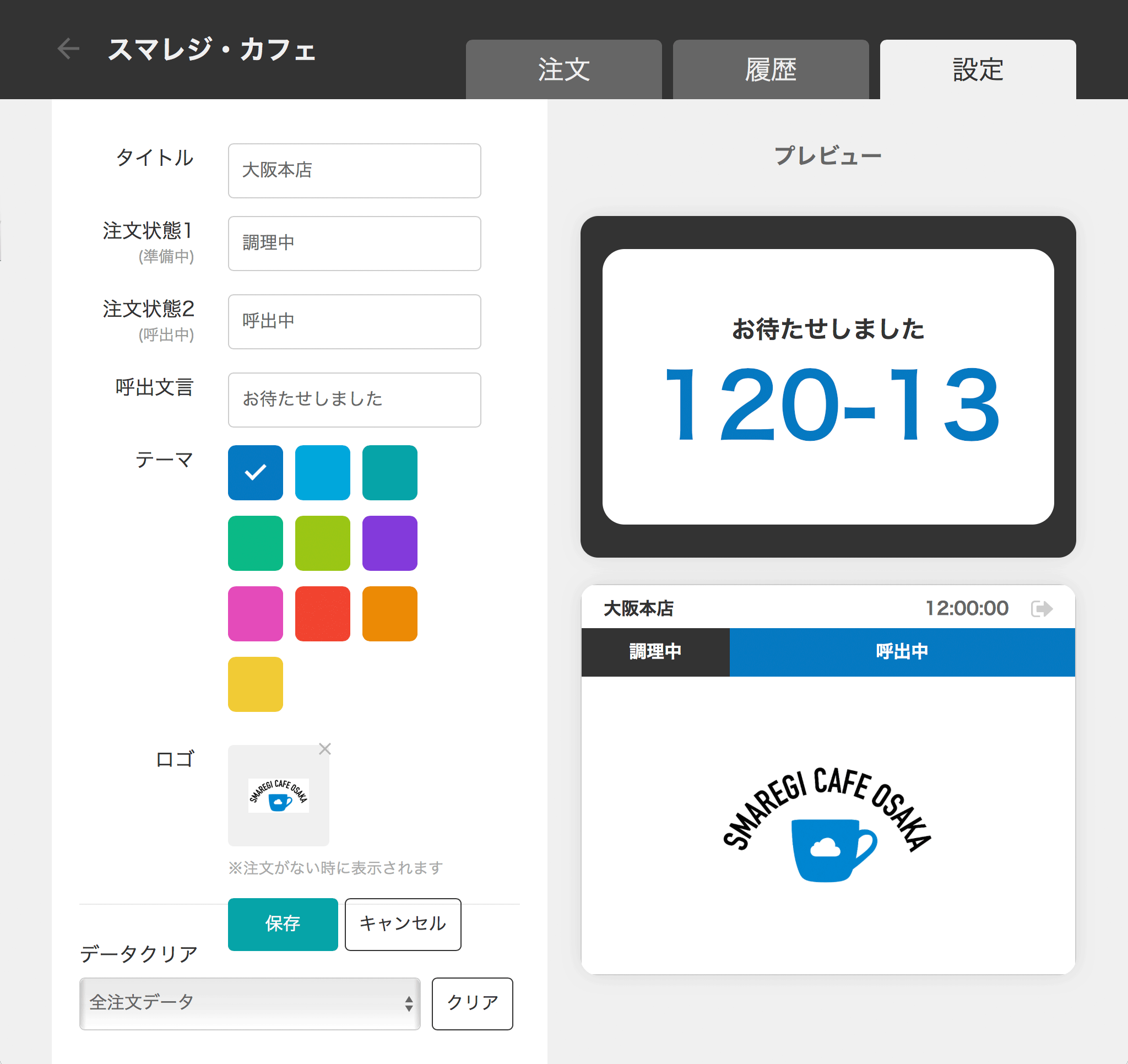
Task: Click the スマレジ・カフェ header title
Action: 211,50
